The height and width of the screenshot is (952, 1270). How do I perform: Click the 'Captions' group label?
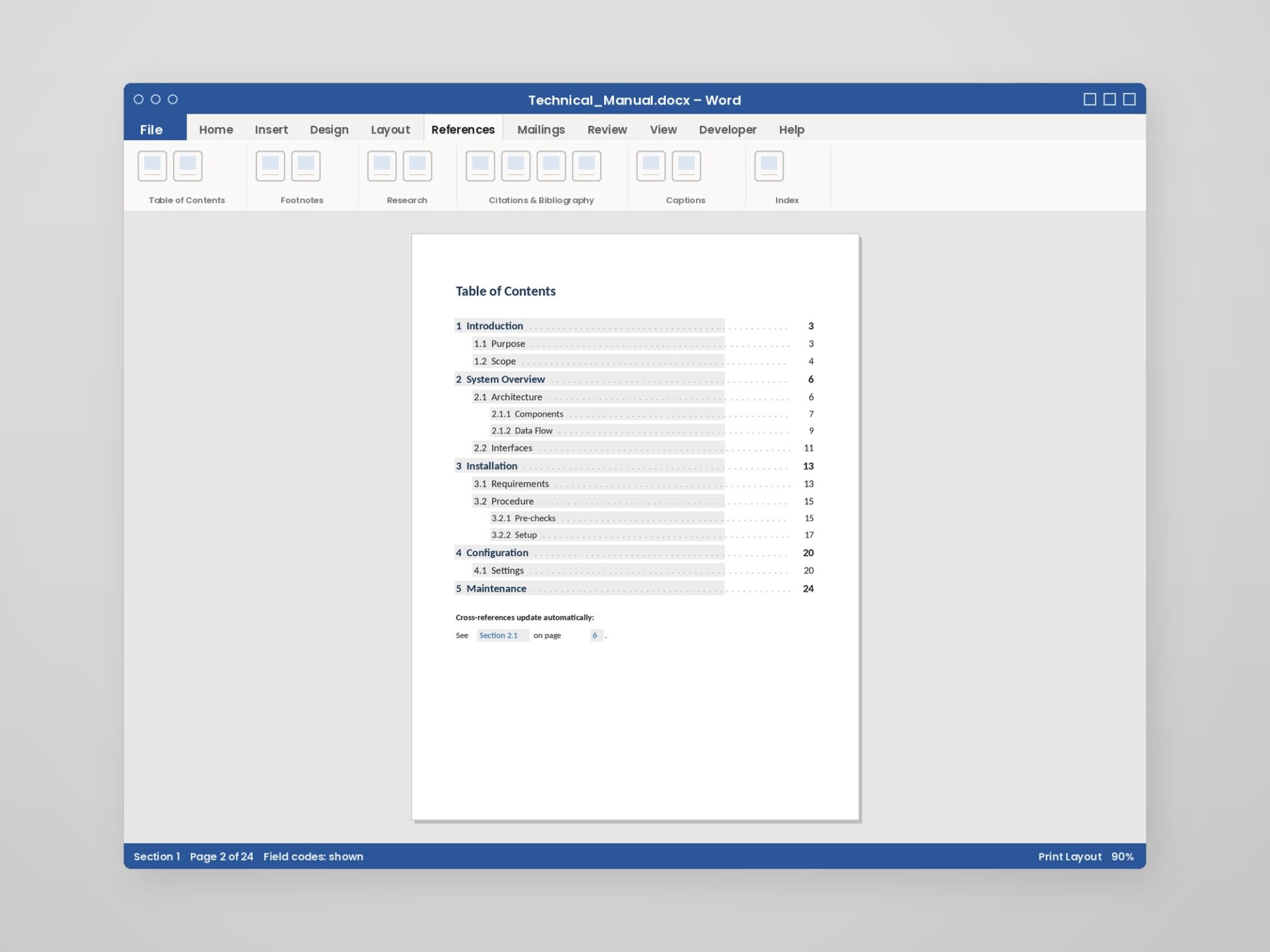tap(685, 200)
